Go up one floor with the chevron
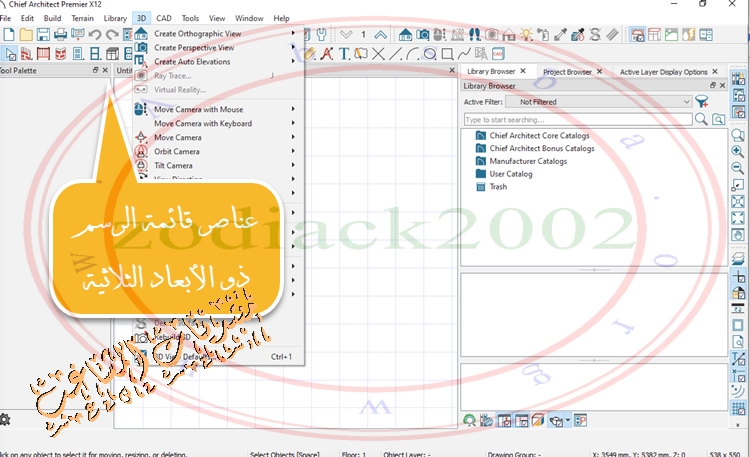Viewport: 750px width, 457px height. tap(380, 34)
